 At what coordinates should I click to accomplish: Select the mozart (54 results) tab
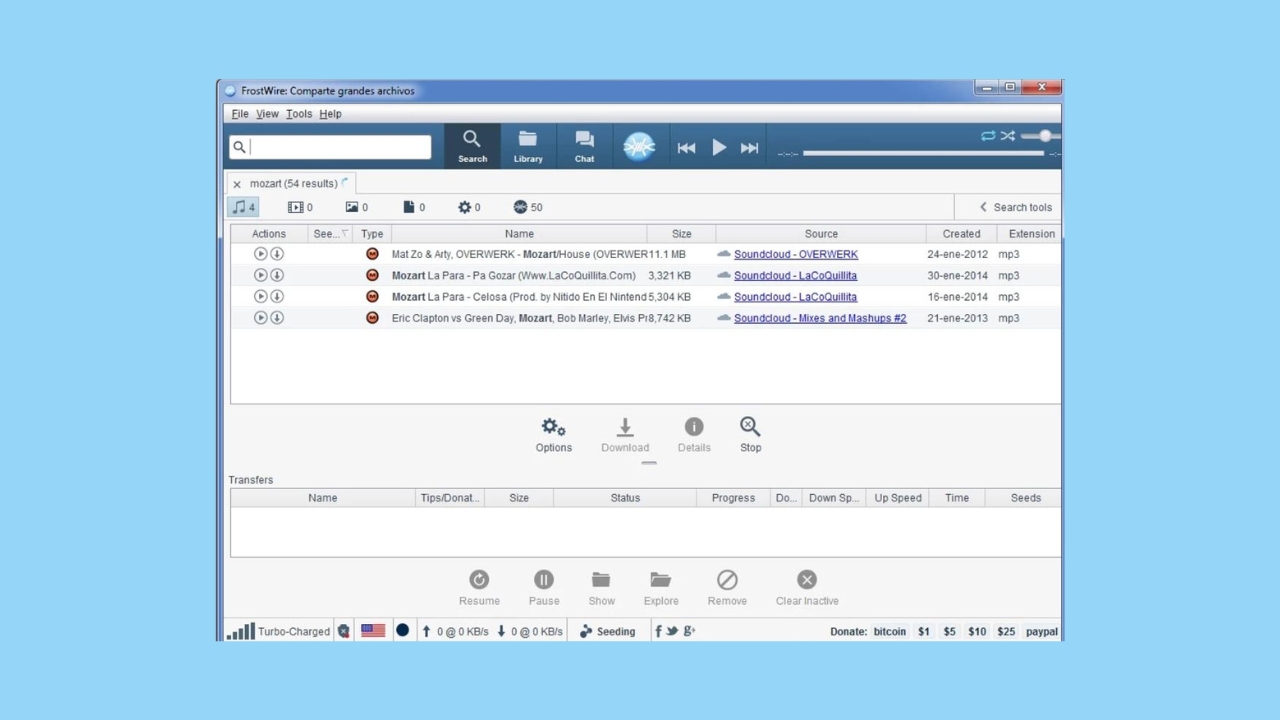click(x=293, y=184)
